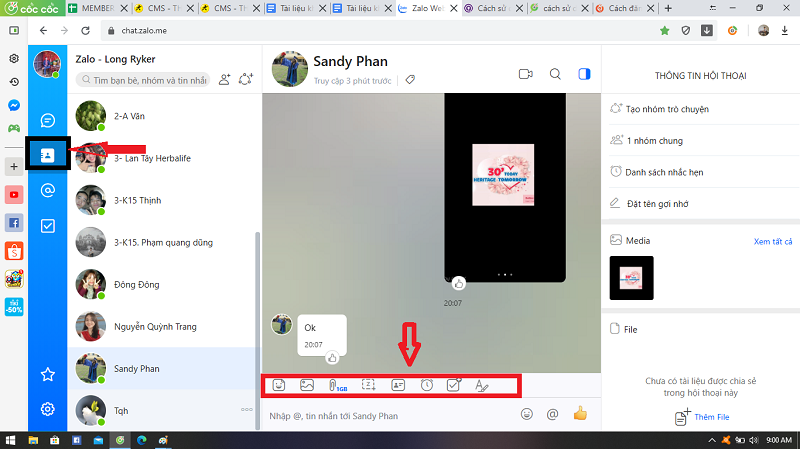Click the green bookmark star in address bar
The image size is (800, 449).
(x=664, y=31)
